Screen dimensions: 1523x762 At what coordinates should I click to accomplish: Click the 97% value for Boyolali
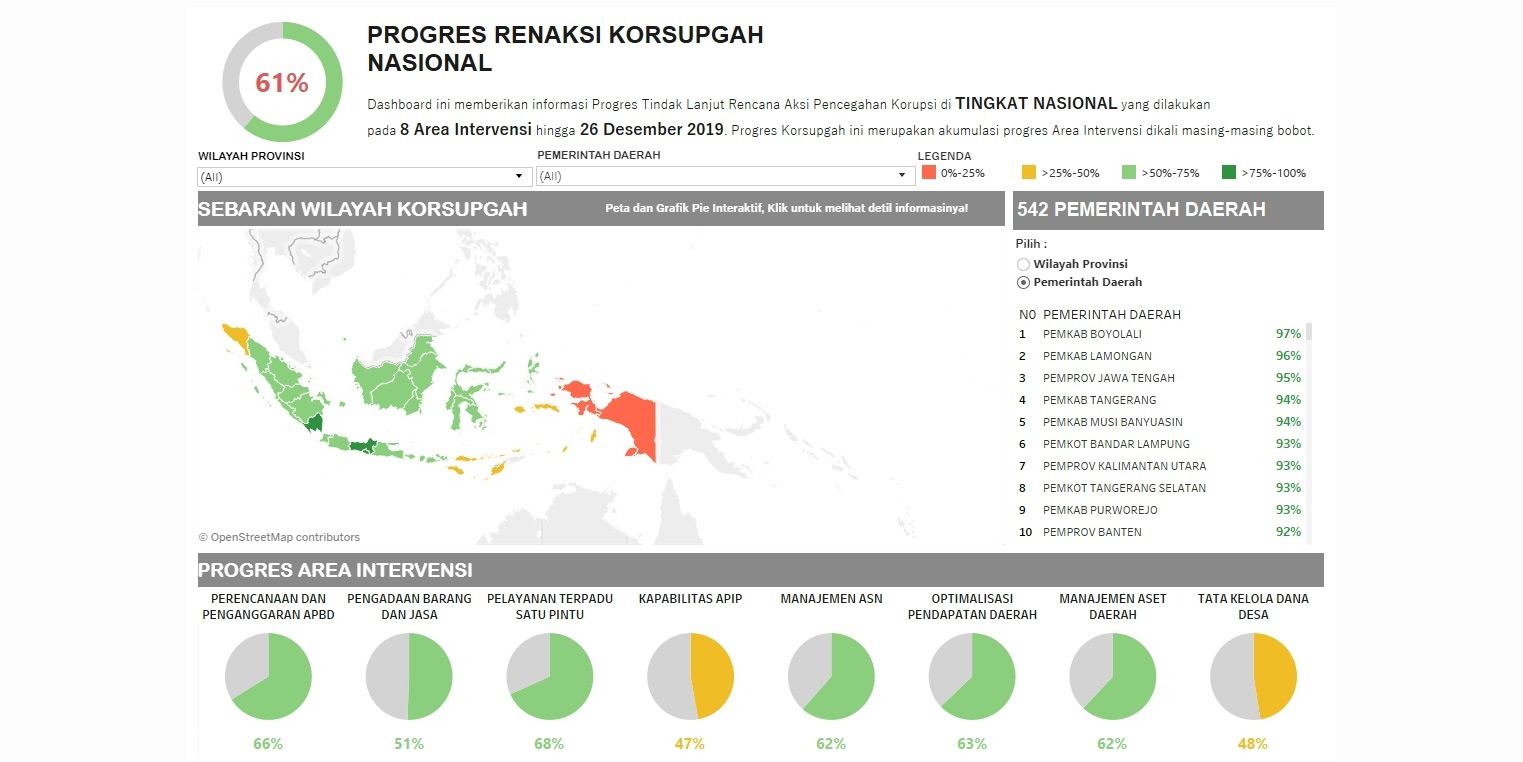1288,334
